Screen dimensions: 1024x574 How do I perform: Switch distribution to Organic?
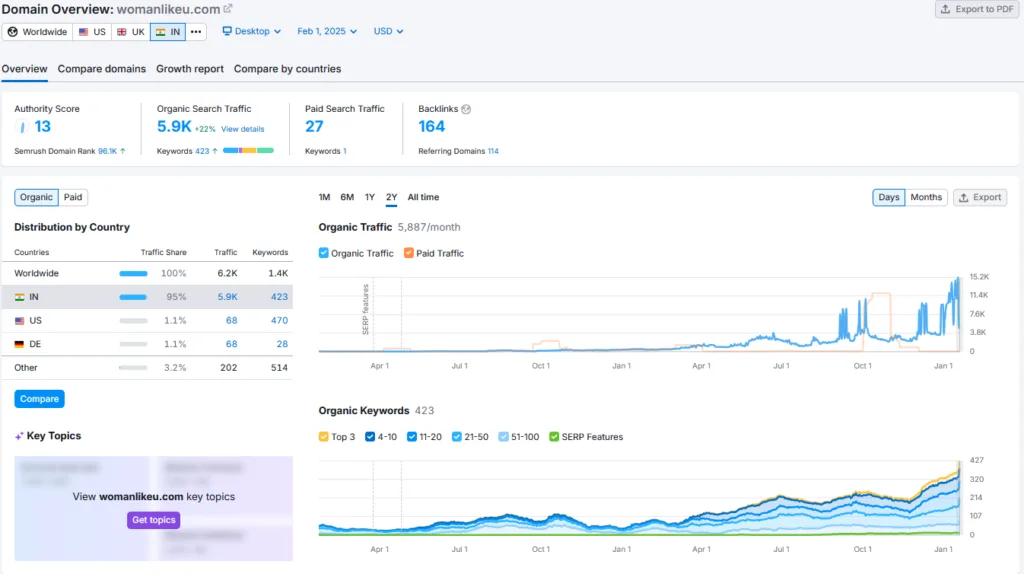coord(36,197)
